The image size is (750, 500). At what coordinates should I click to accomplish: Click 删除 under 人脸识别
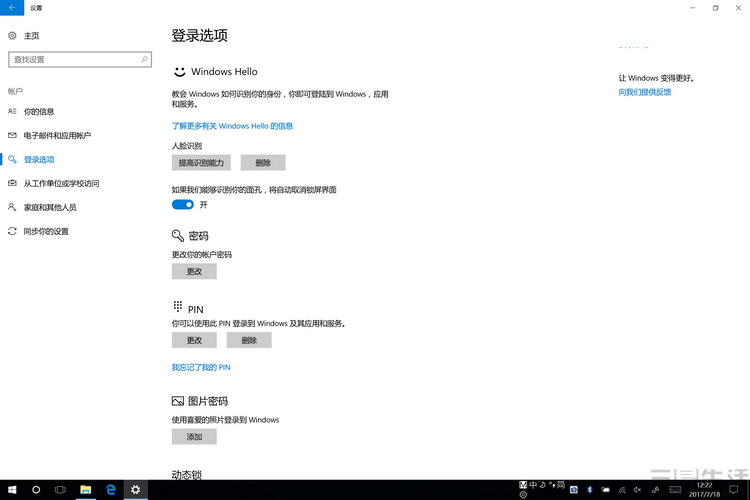(263, 163)
